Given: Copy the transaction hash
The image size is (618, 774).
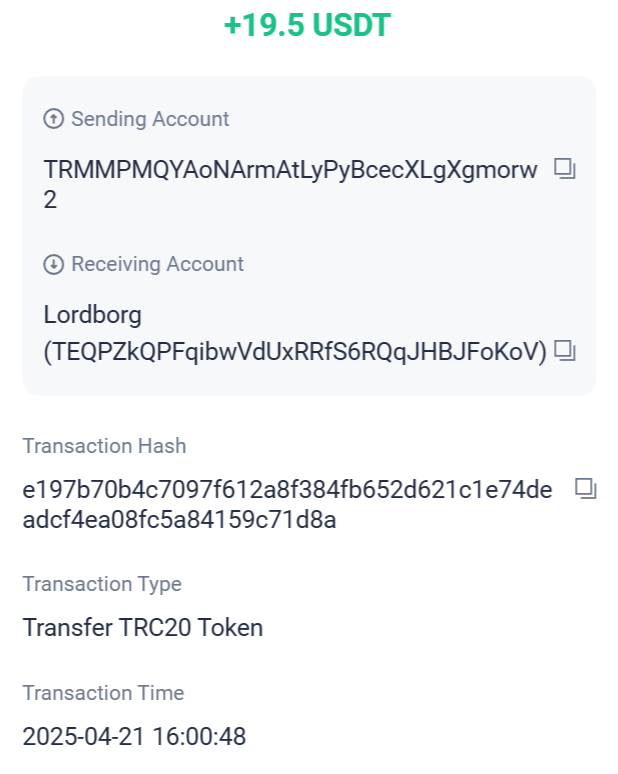Looking at the screenshot, I should pyautogui.click(x=586, y=489).
